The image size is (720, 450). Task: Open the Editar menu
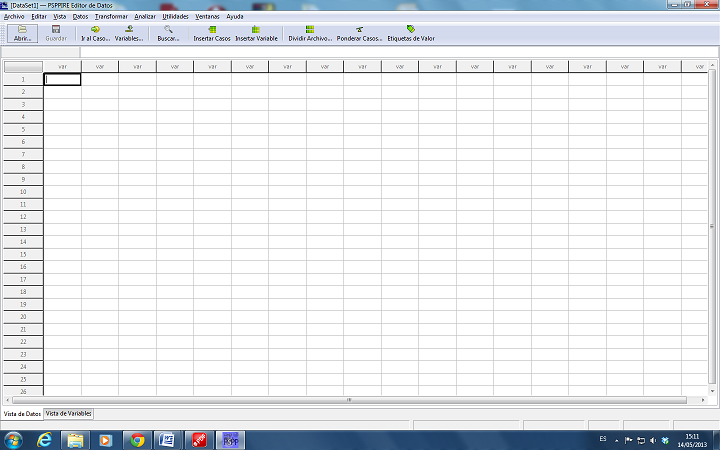[x=39, y=17]
